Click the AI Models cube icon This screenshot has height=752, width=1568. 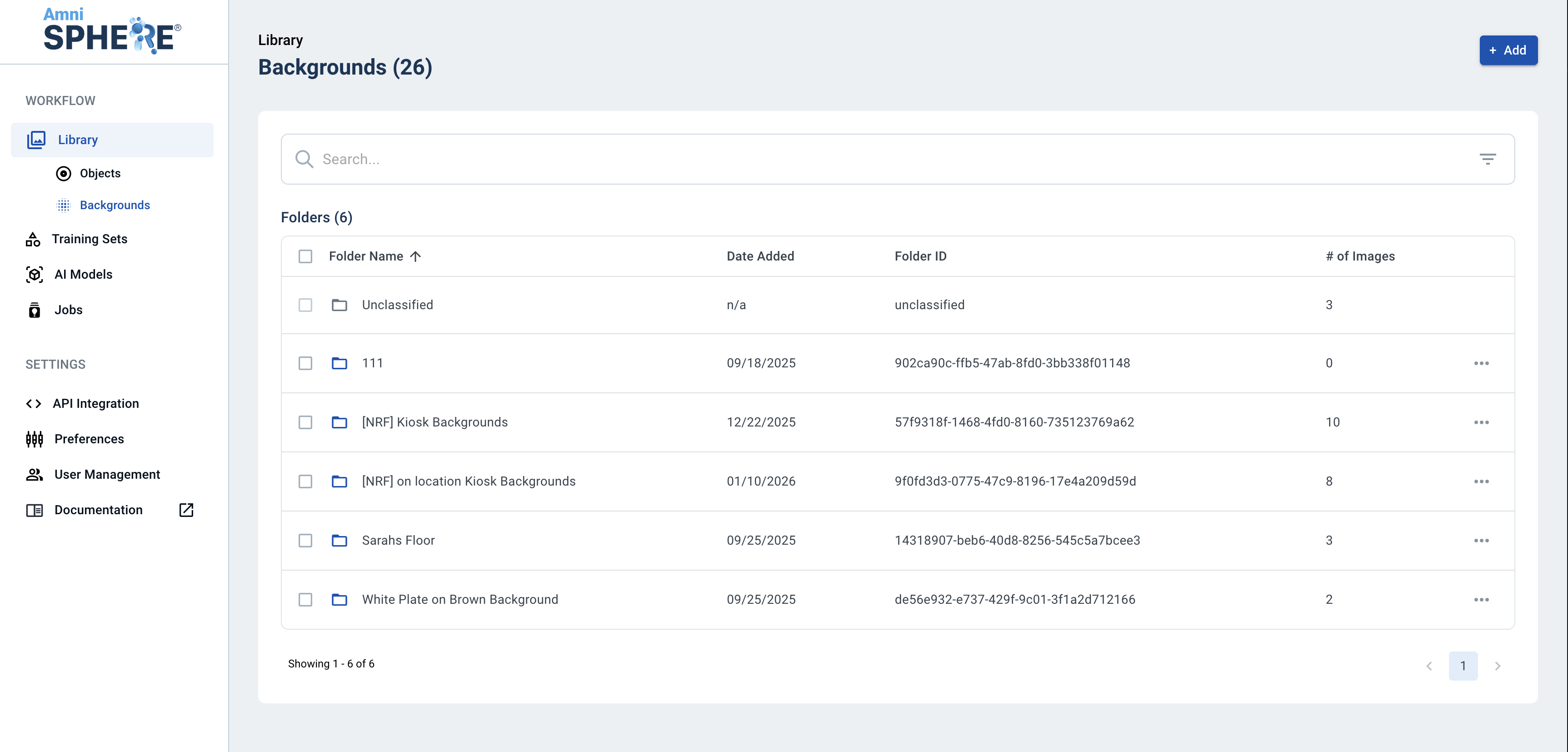point(35,275)
